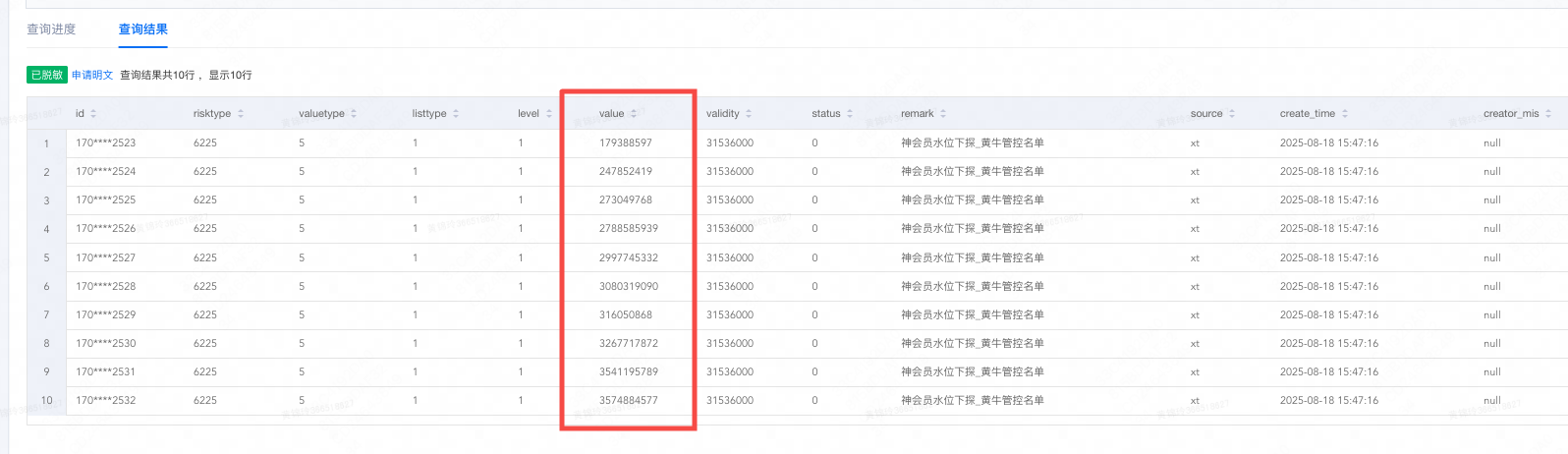Click the remark column header label
This screenshot has height=454, width=1568.
[x=918, y=114]
